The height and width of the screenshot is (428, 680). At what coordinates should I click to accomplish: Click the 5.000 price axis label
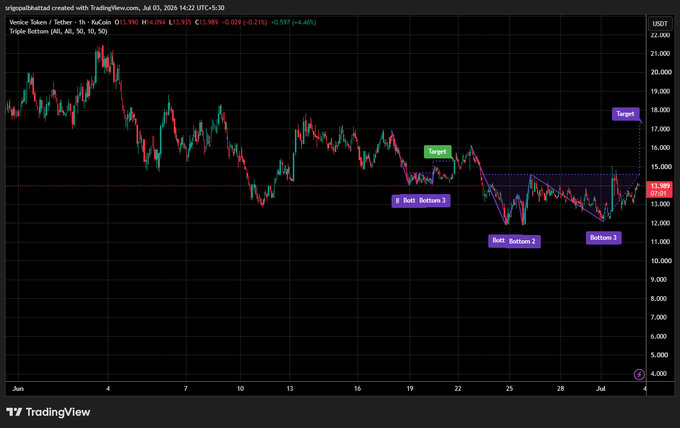[x=659, y=355]
